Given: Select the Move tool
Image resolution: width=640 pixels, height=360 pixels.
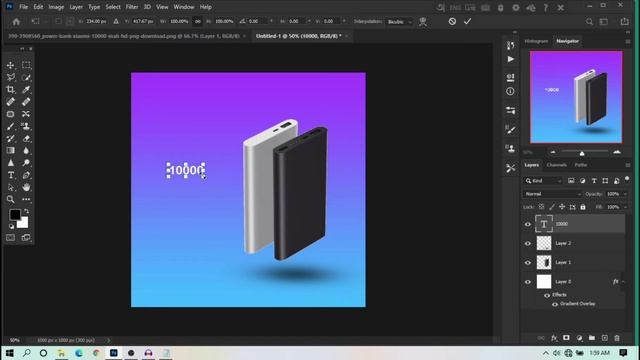Looking at the screenshot, I should point(11,65).
